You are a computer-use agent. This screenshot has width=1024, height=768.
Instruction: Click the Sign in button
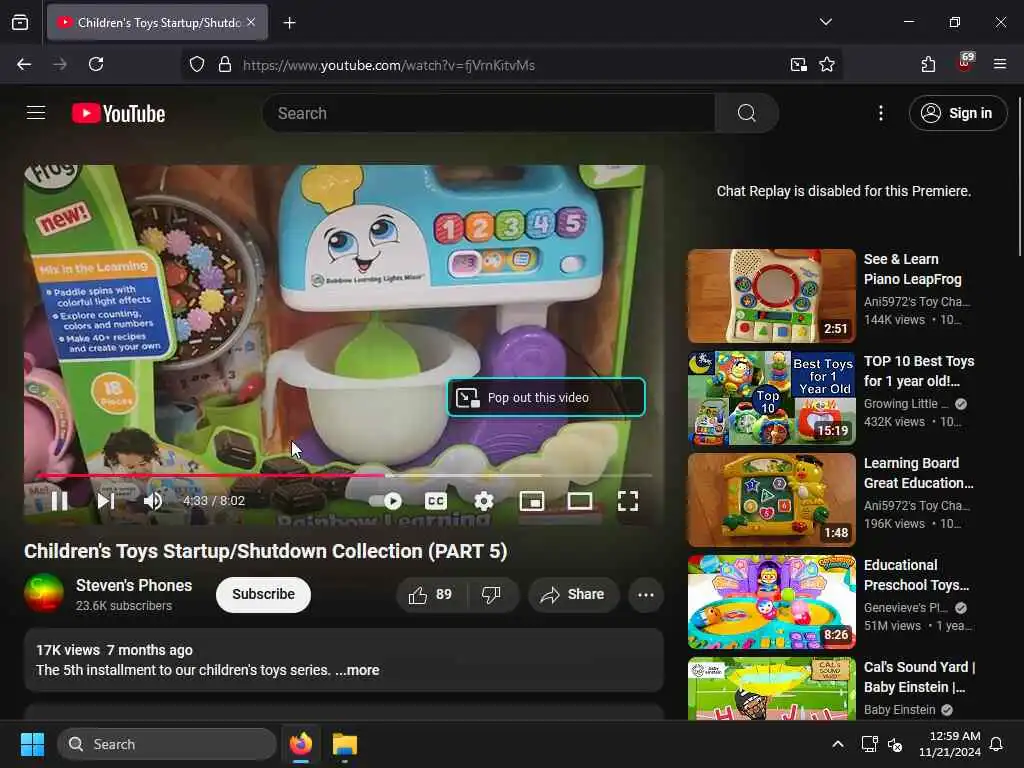(958, 113)
